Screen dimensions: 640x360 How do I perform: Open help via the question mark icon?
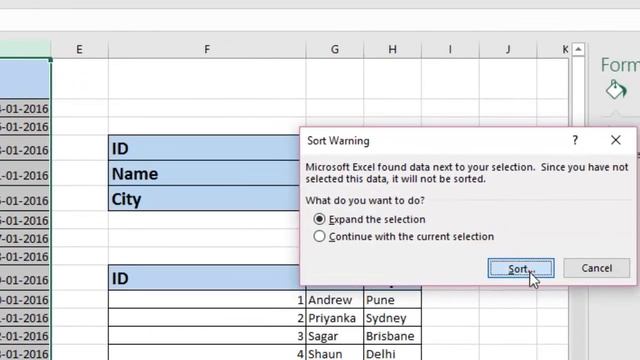click(x=575, y=140)
